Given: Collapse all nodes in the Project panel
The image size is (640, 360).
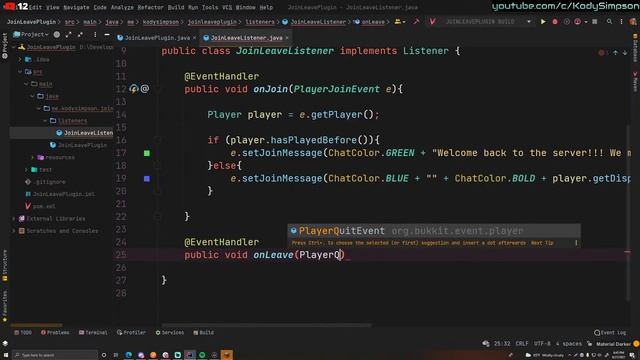Looking at the screenshot, I should point(80,35).
